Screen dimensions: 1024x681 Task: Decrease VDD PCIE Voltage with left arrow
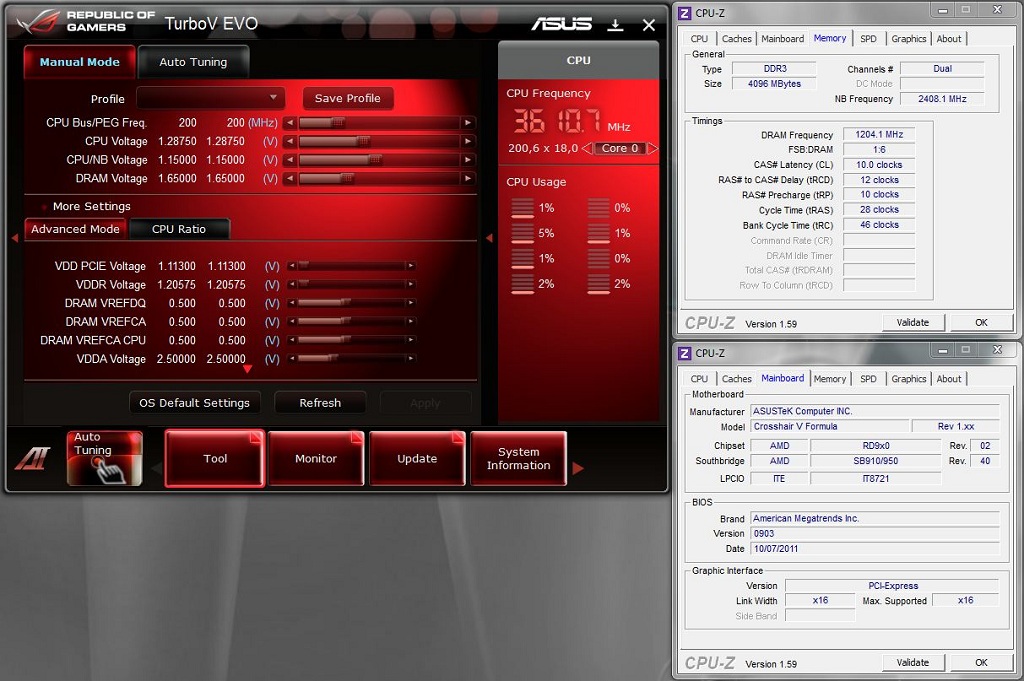tap(292, 266)
